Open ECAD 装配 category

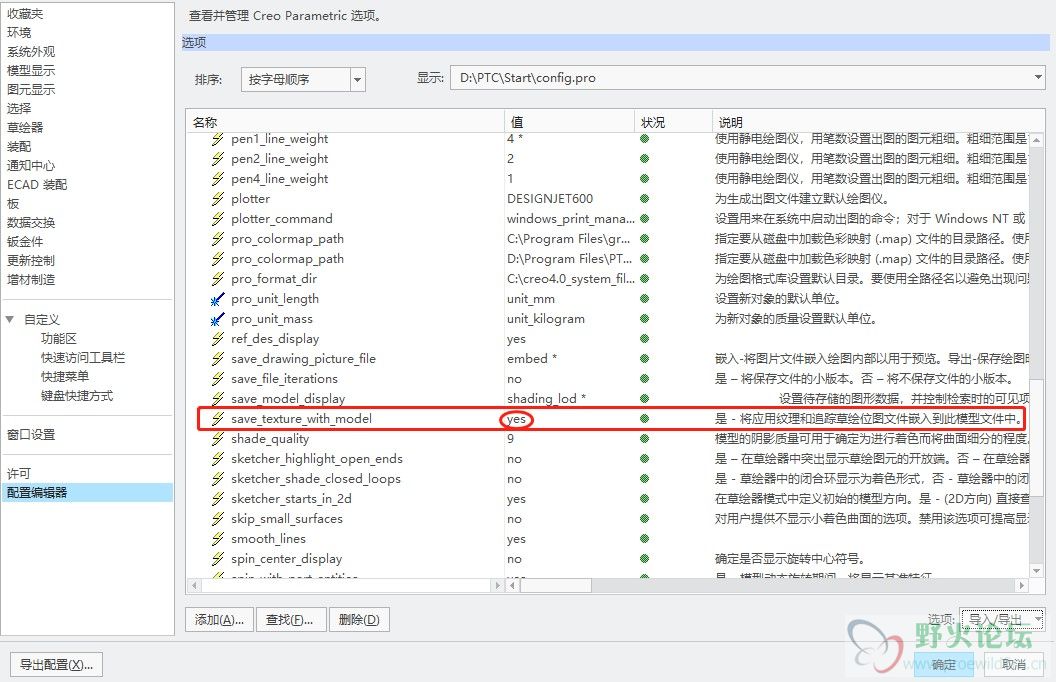(x=37, y=184)
